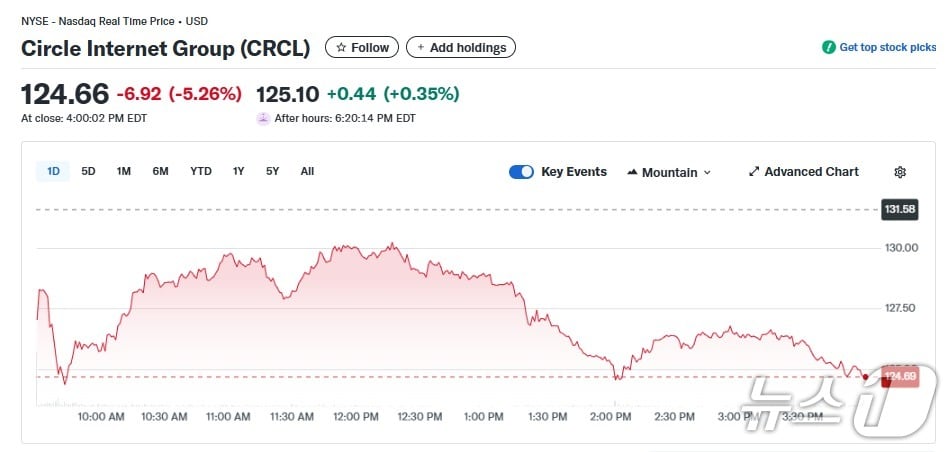The width and height of the screenshot is (952, 452).
Task: Select the All time range
Action: tap(307, 171)
